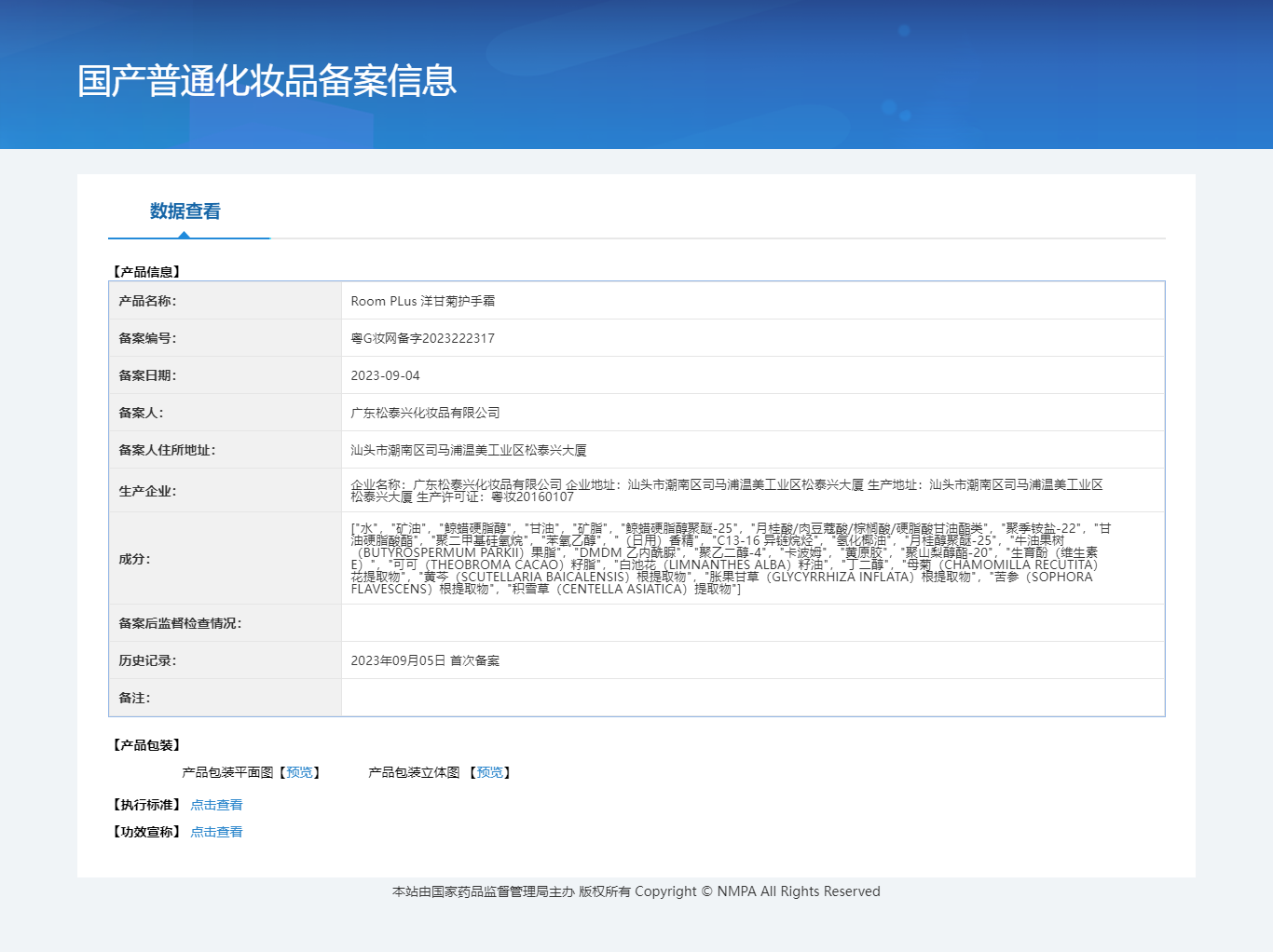Click the filing date 2023-09-04

[385, 375]
